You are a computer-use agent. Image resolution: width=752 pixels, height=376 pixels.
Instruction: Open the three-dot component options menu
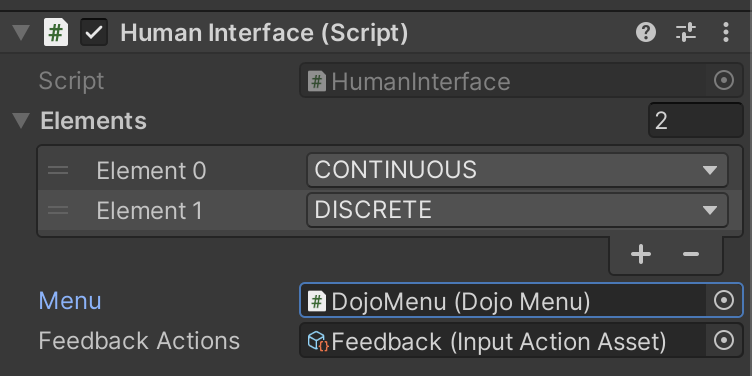(726, 33)
